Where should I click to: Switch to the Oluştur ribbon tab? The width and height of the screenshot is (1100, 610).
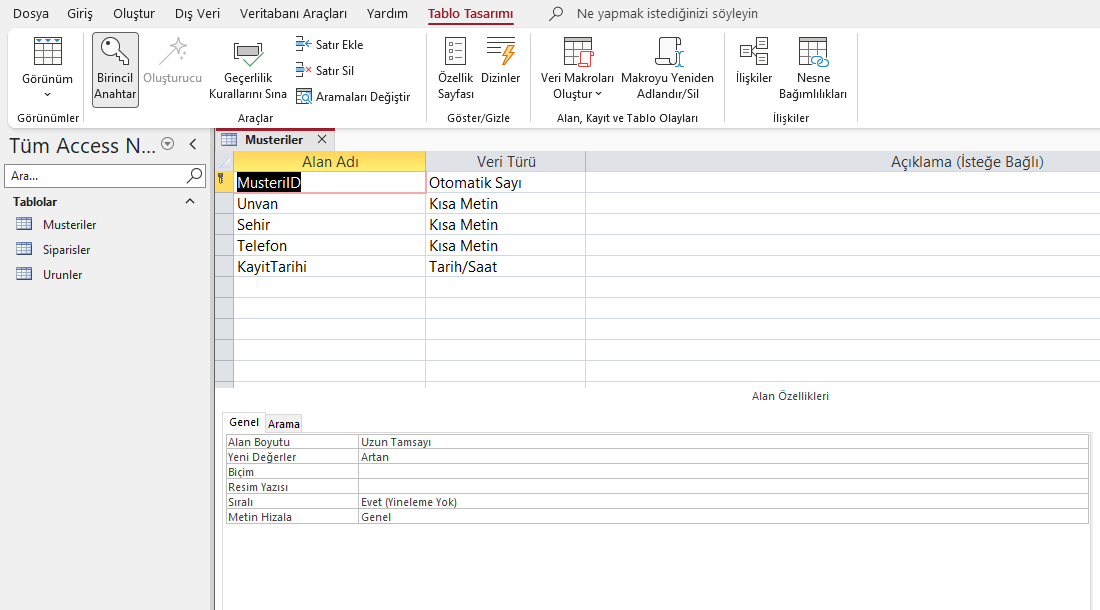(133, 13)
